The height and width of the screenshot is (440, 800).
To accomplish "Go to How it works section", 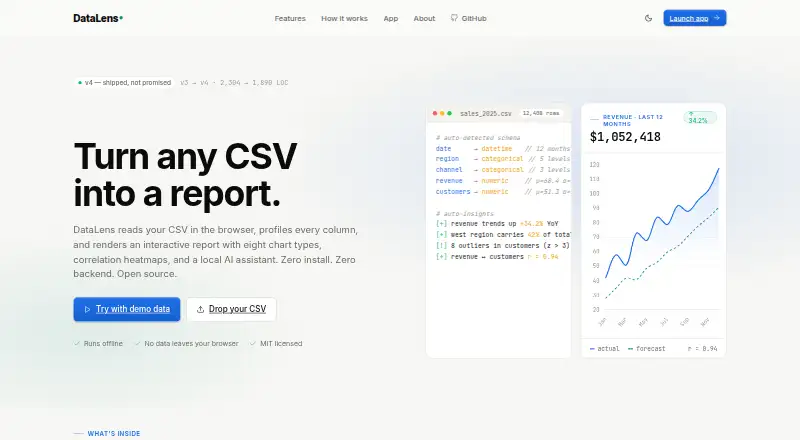I will pos(344,18).
